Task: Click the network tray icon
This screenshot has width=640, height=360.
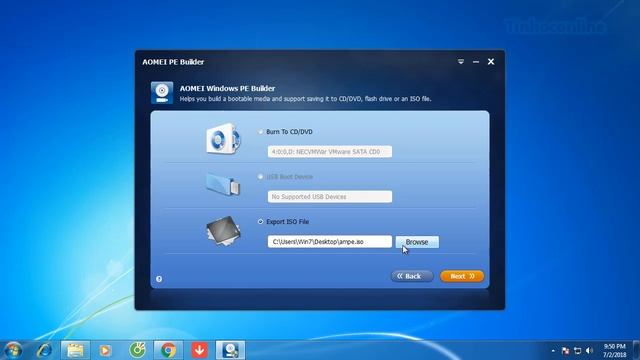Action: pos(578,351)
